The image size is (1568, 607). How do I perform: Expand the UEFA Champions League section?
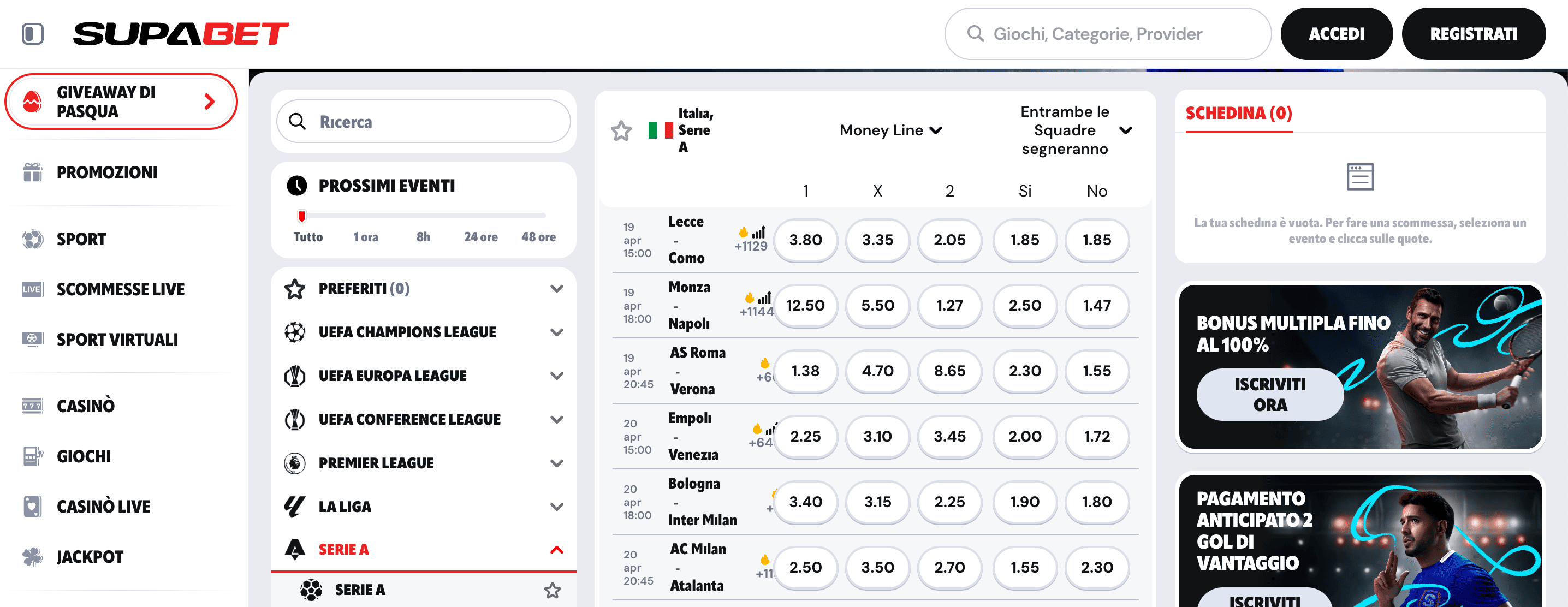click(x=556, y=332)
